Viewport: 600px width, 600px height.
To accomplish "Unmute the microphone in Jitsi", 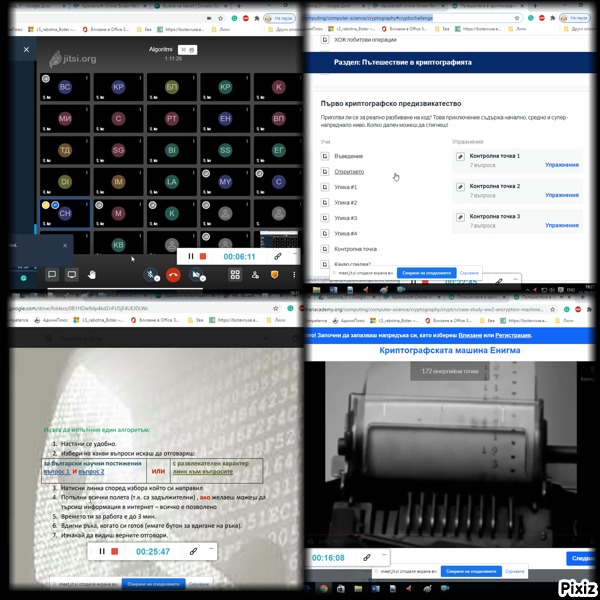I will tap(150, 274).
